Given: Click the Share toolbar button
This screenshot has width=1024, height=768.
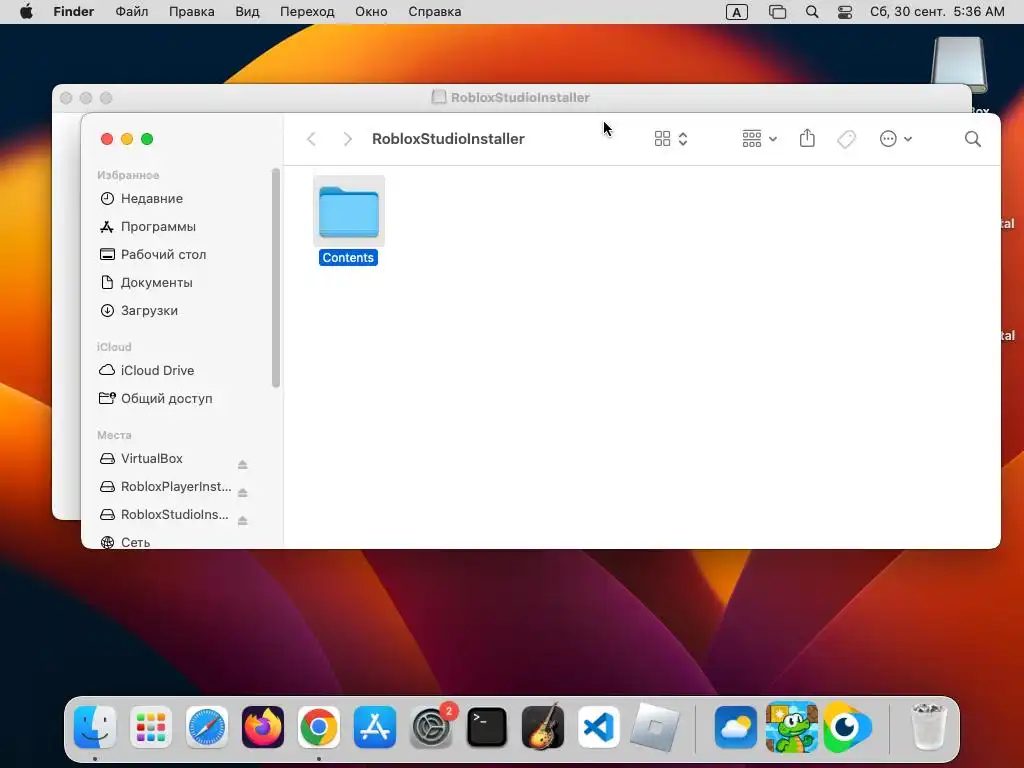Looking at the screenshot, I should click(807, 138).
